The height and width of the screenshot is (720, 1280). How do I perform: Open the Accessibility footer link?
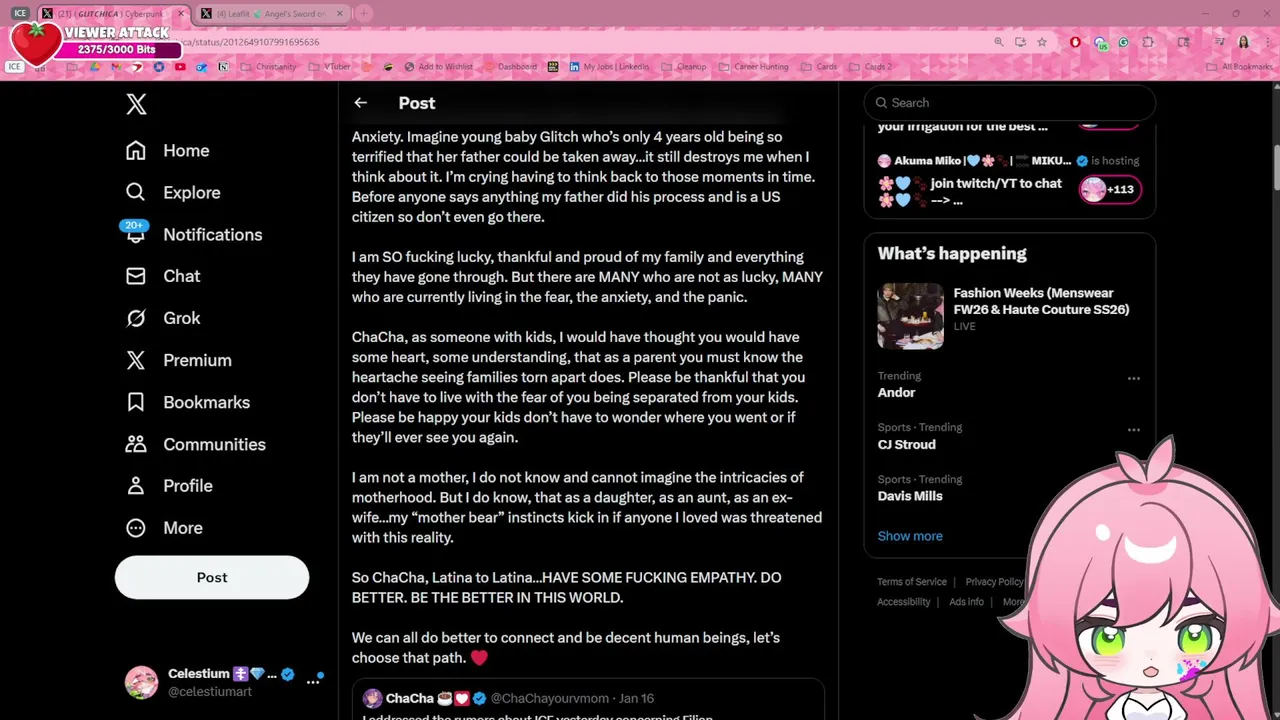click(x=904, y=602)
